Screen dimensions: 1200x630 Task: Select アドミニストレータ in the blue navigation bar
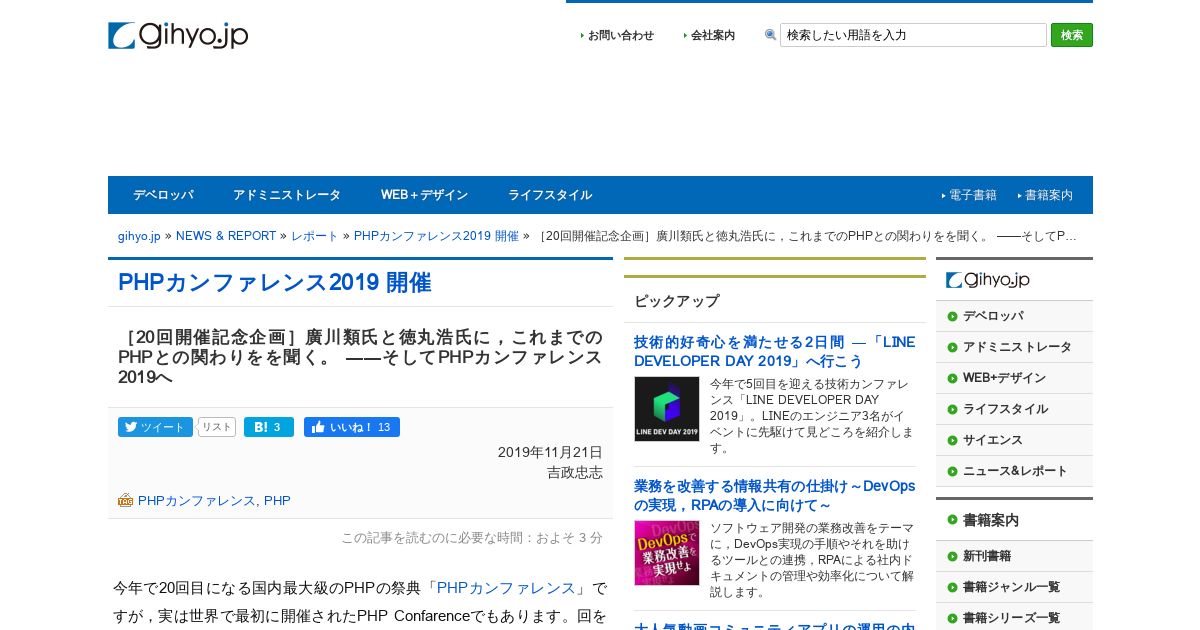click(x=287, y=195)
